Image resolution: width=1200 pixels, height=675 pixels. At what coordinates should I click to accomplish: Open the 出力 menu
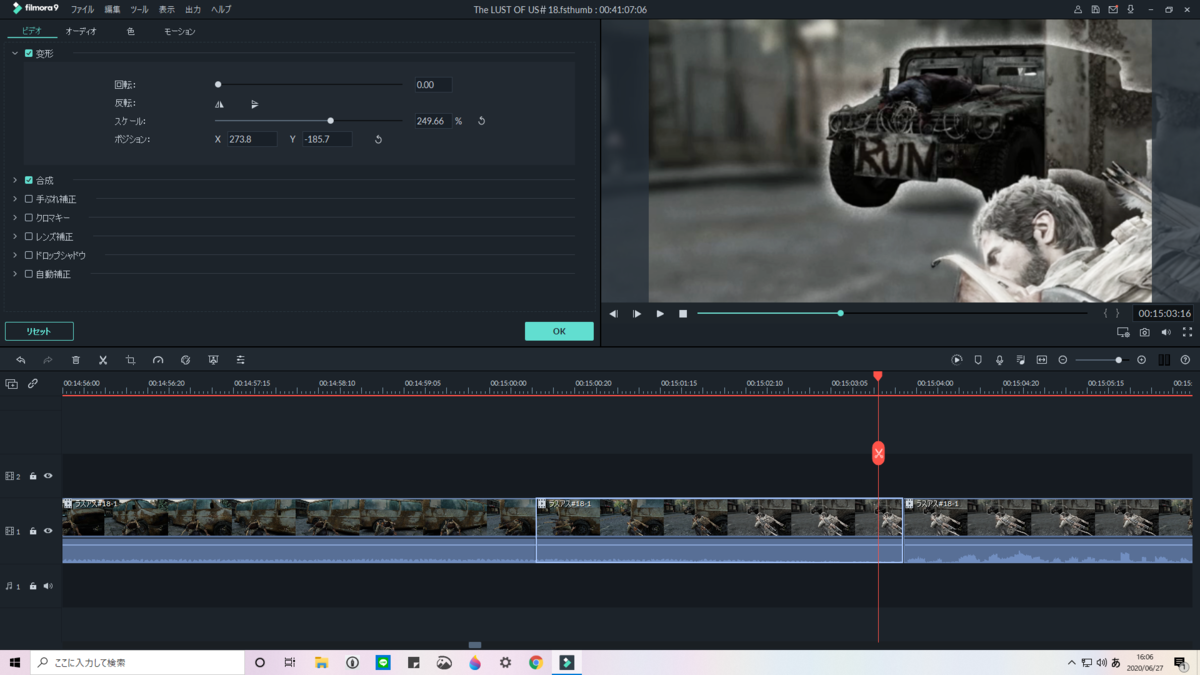point(193,10)
